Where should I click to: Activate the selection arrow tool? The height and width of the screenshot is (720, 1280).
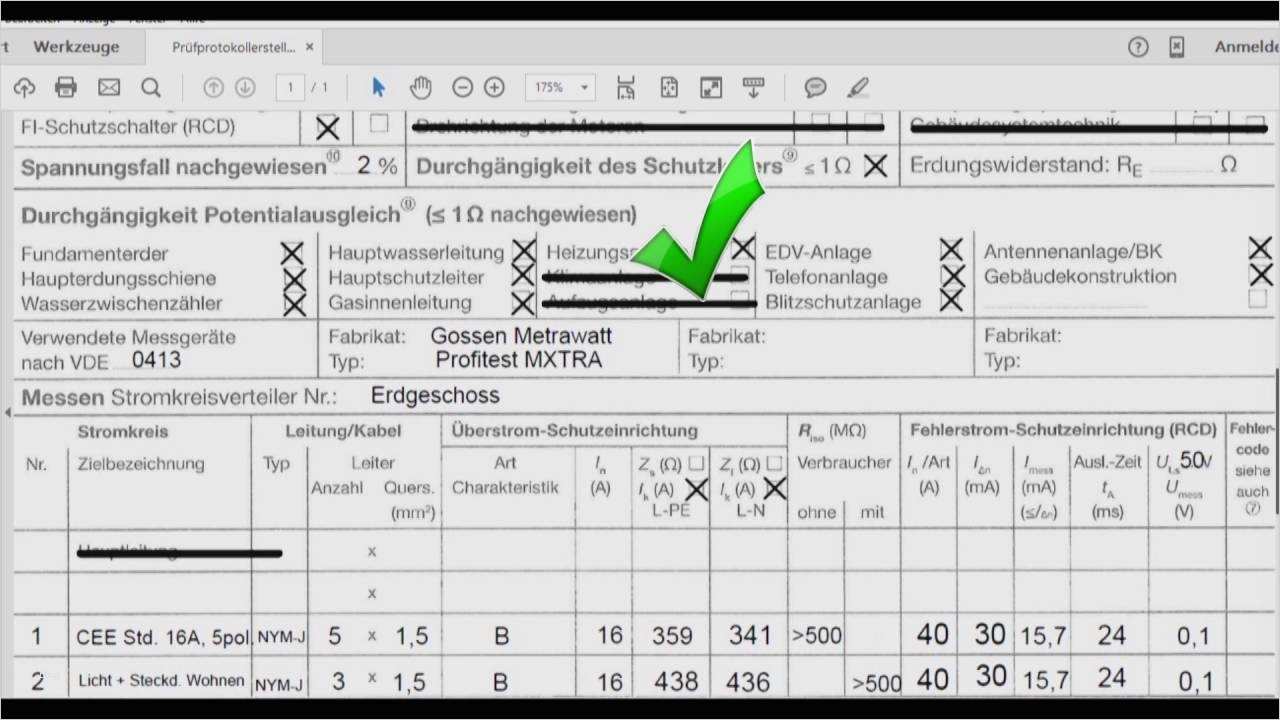tap(378, 88)
